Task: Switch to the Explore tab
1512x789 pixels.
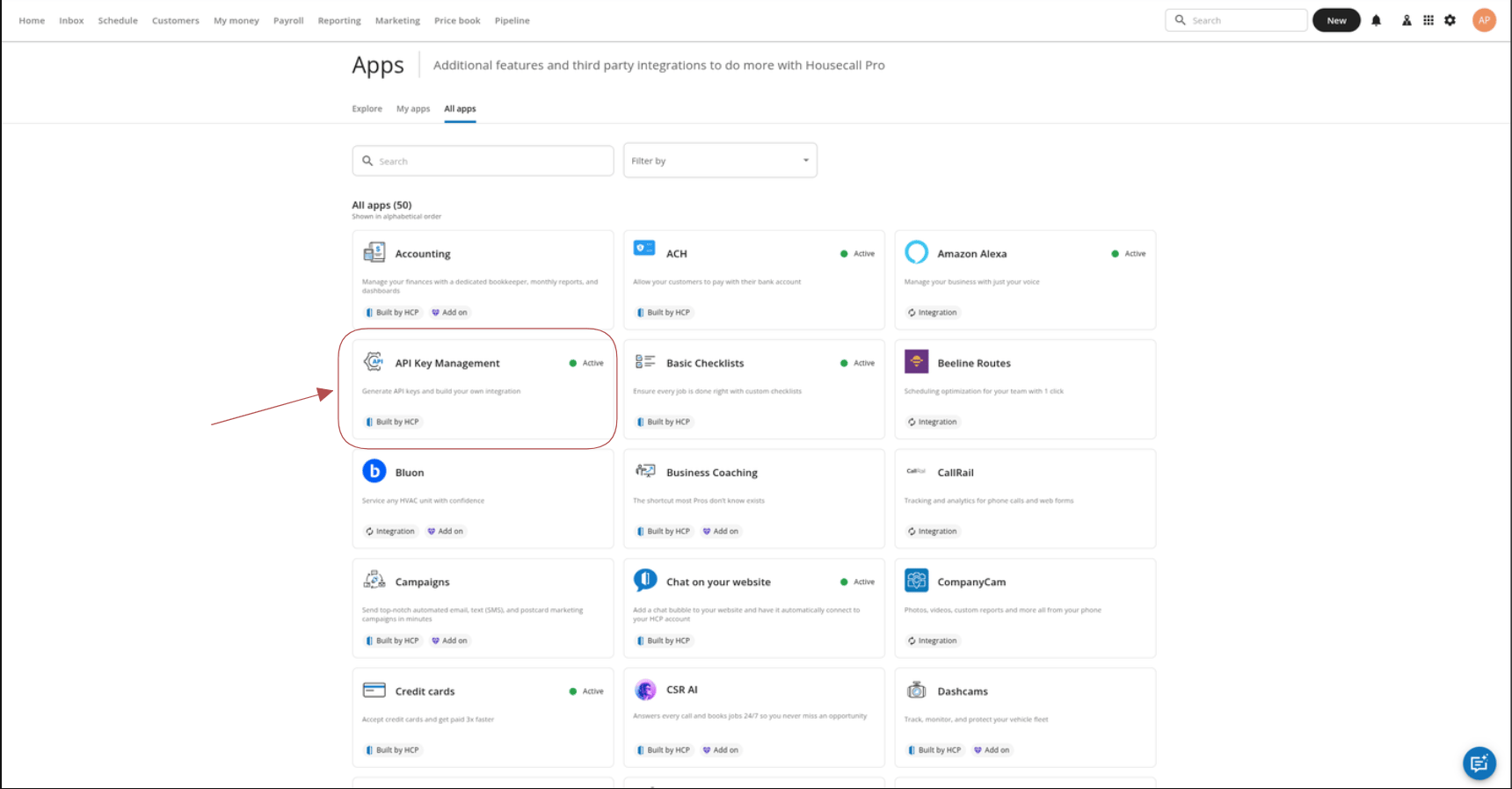Action: (x=367, y=109)
